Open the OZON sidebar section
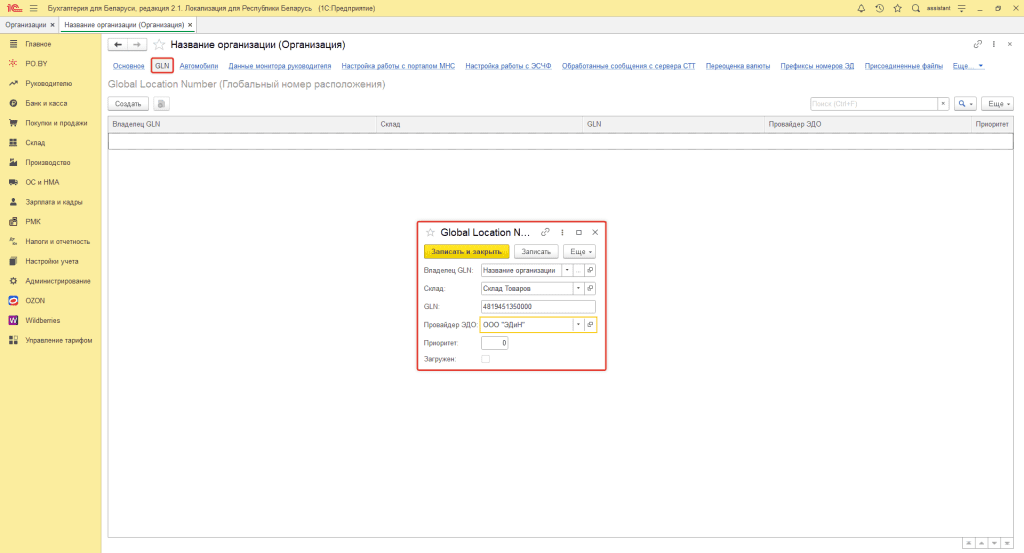This screenshot has height=553, width=1024. pos(35,300)
